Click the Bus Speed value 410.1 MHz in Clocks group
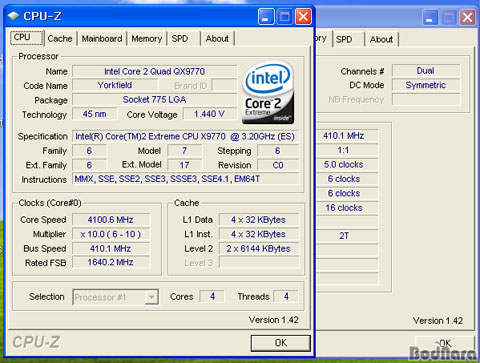 111,248
